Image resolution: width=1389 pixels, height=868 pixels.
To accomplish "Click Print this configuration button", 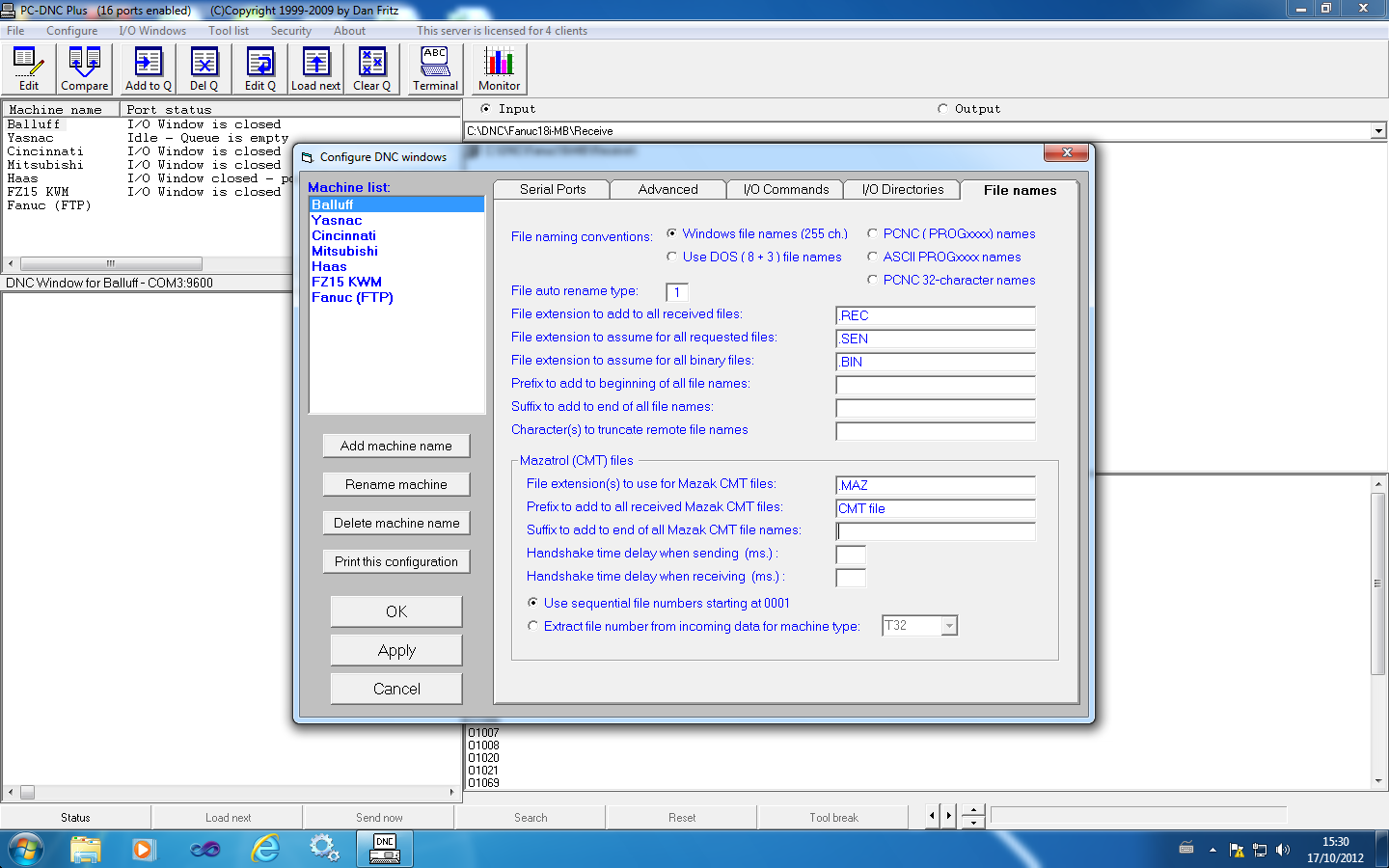I will point(396,561).
